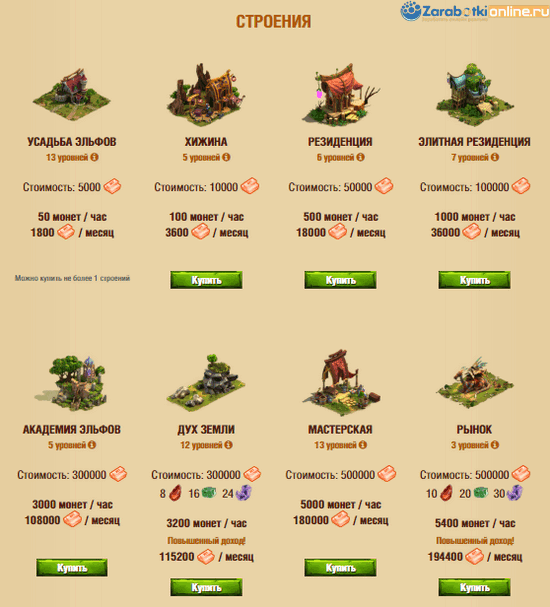Click Купить for Академия эльфов
Screen dimensions: 550x607
(72, 568)
